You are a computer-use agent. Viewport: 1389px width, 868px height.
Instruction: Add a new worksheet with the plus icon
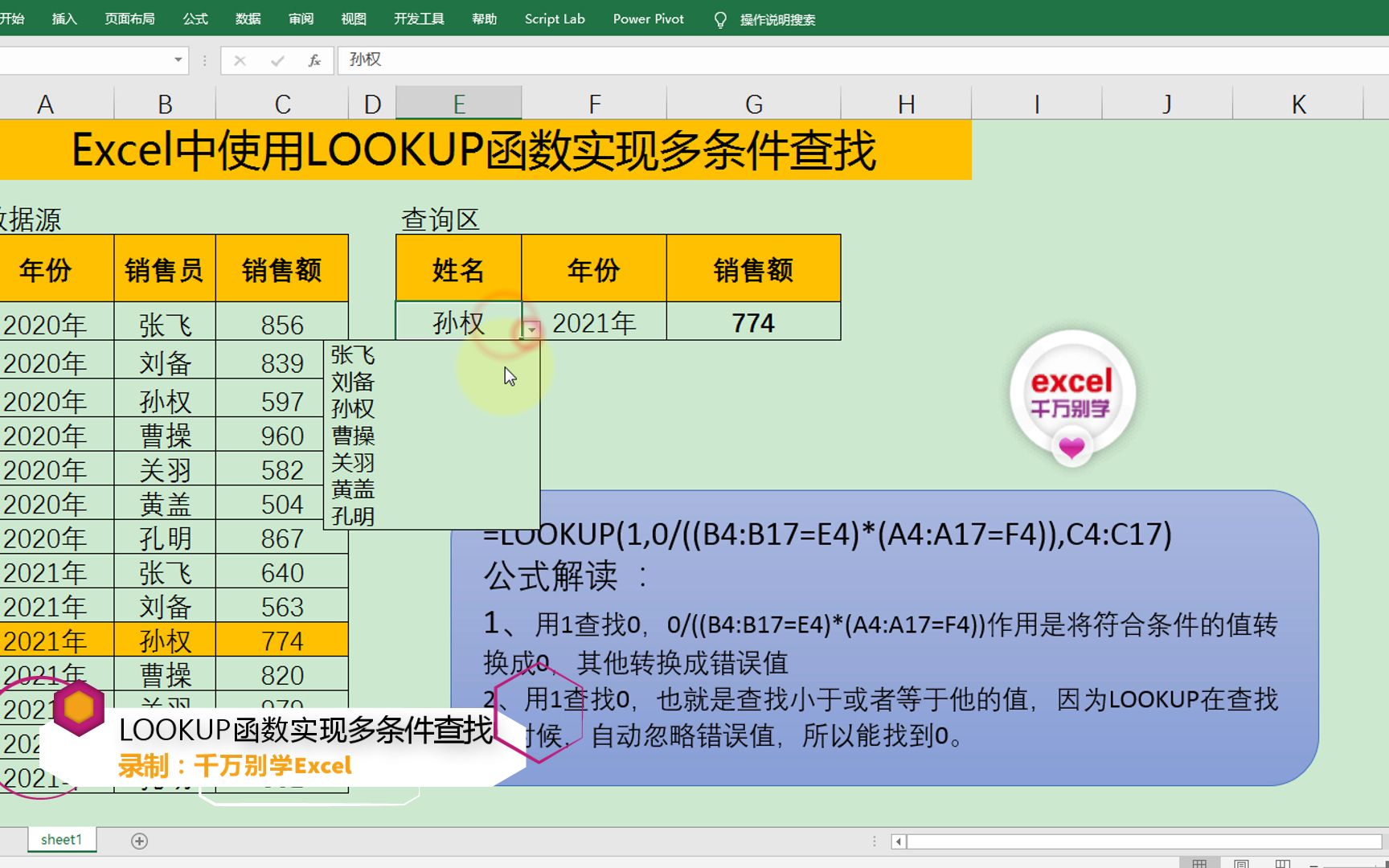pos(138,840)
